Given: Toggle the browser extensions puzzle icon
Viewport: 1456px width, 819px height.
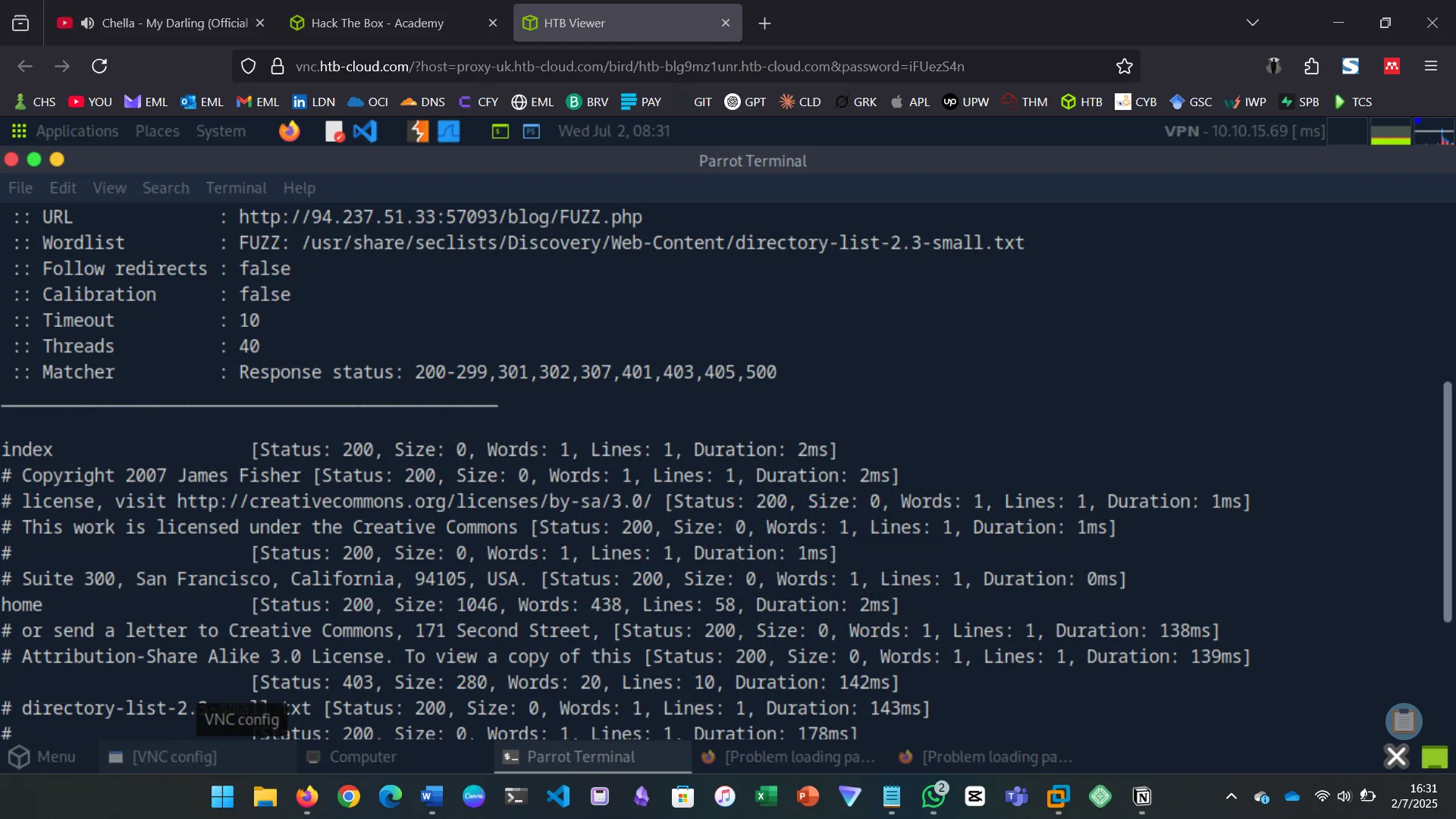Looking at the screenshot, I should (1311, 66).
